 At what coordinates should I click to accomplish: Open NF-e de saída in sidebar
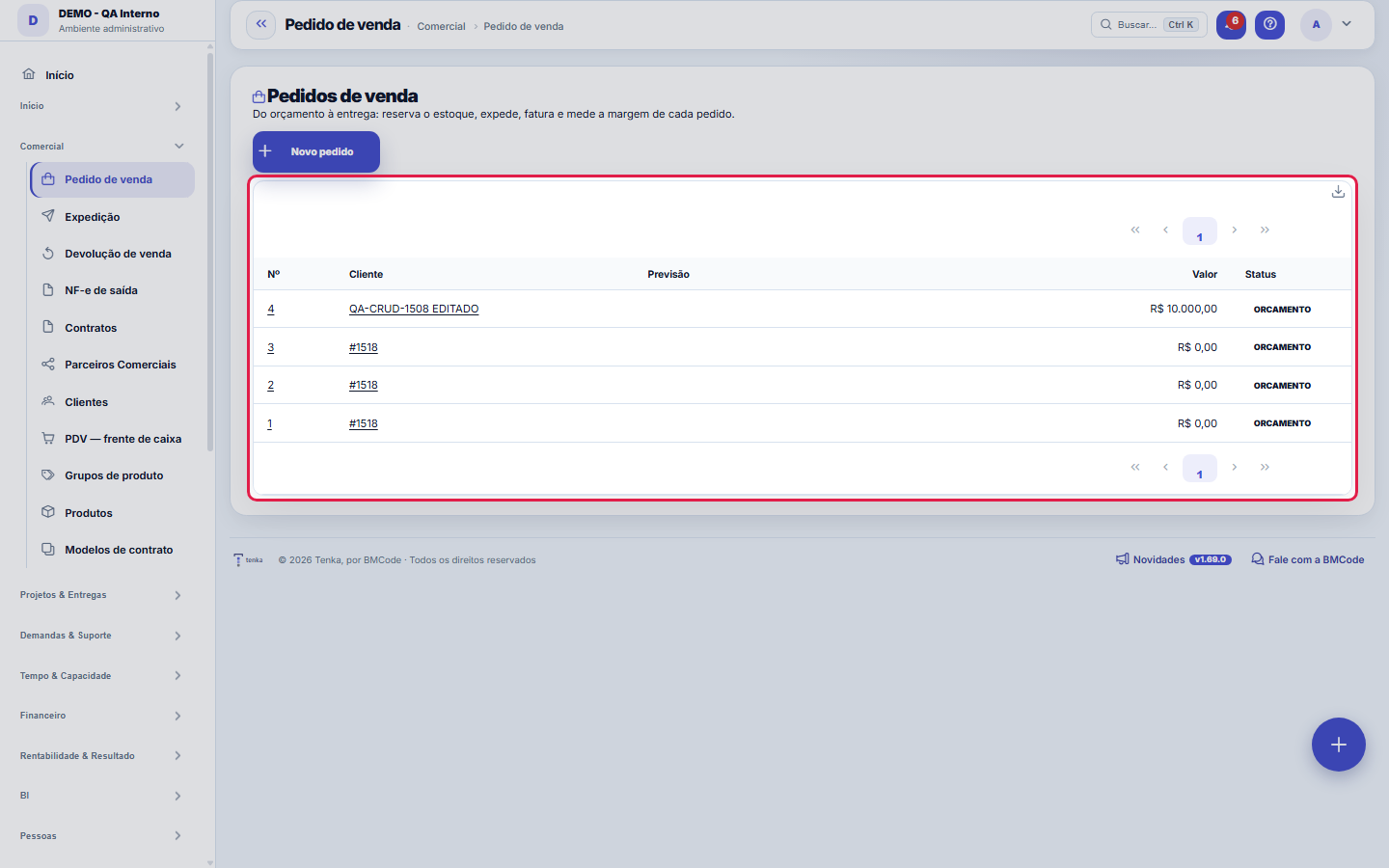[113, 290]
